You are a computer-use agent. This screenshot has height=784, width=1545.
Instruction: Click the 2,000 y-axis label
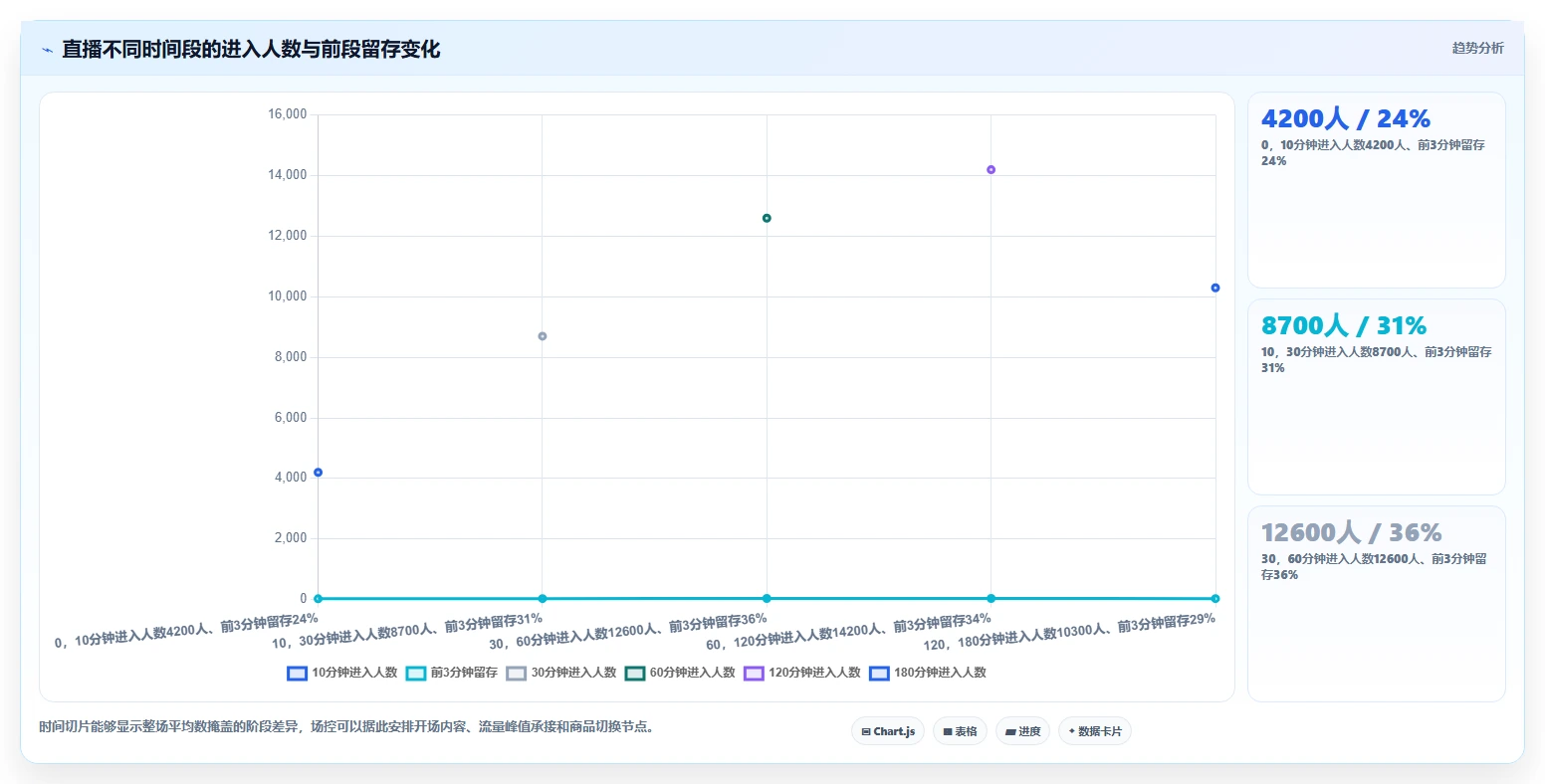291,538
